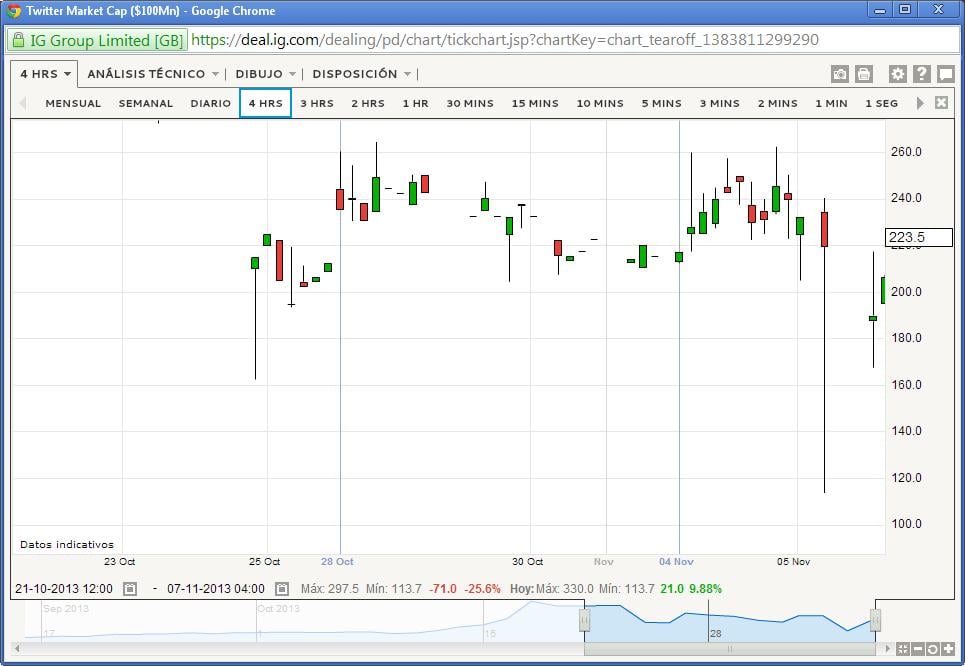Click the 100.0 price axis label

pyautogui.click(x=907, y=524)
